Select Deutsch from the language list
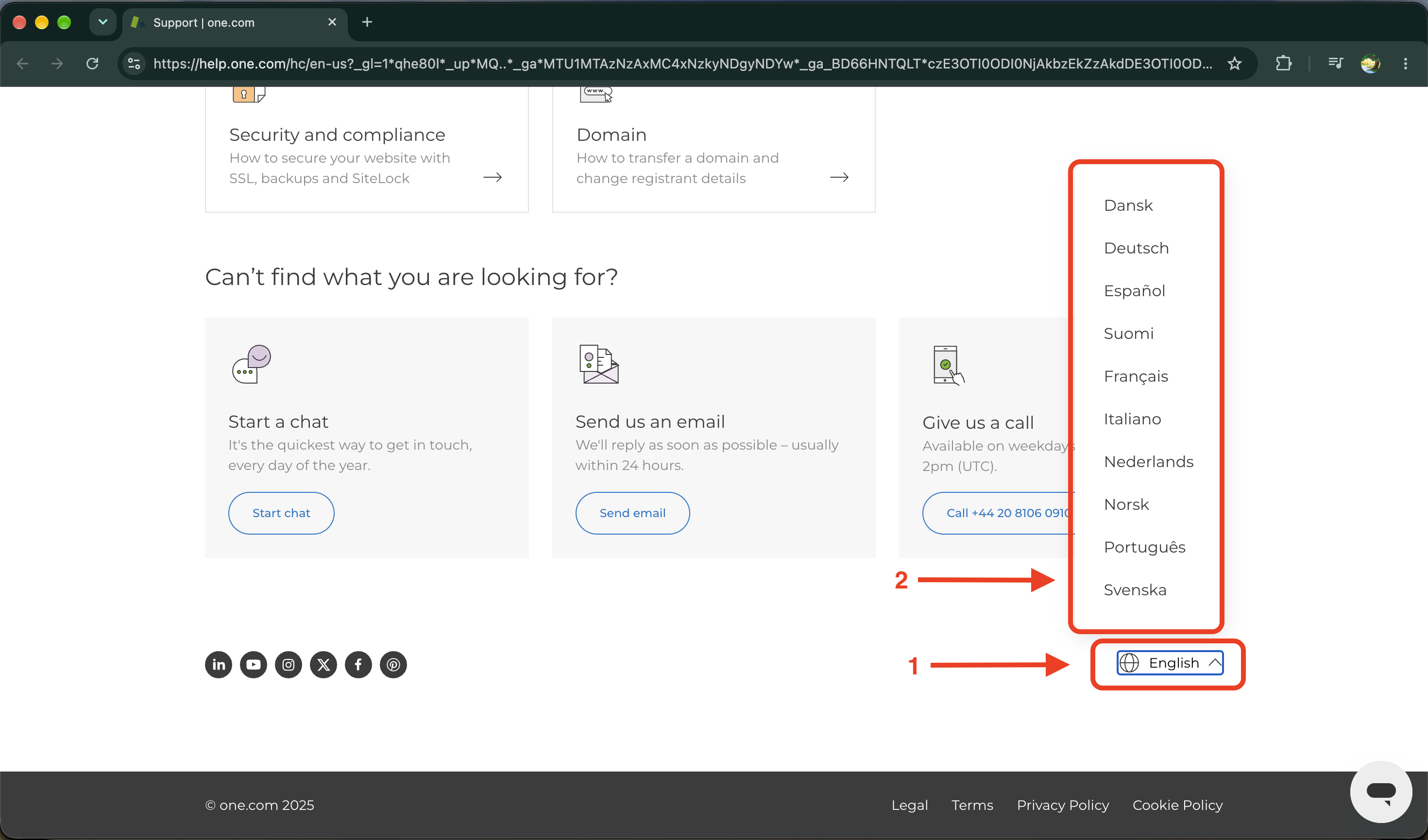1428x840 pixels. [1136, 248]
